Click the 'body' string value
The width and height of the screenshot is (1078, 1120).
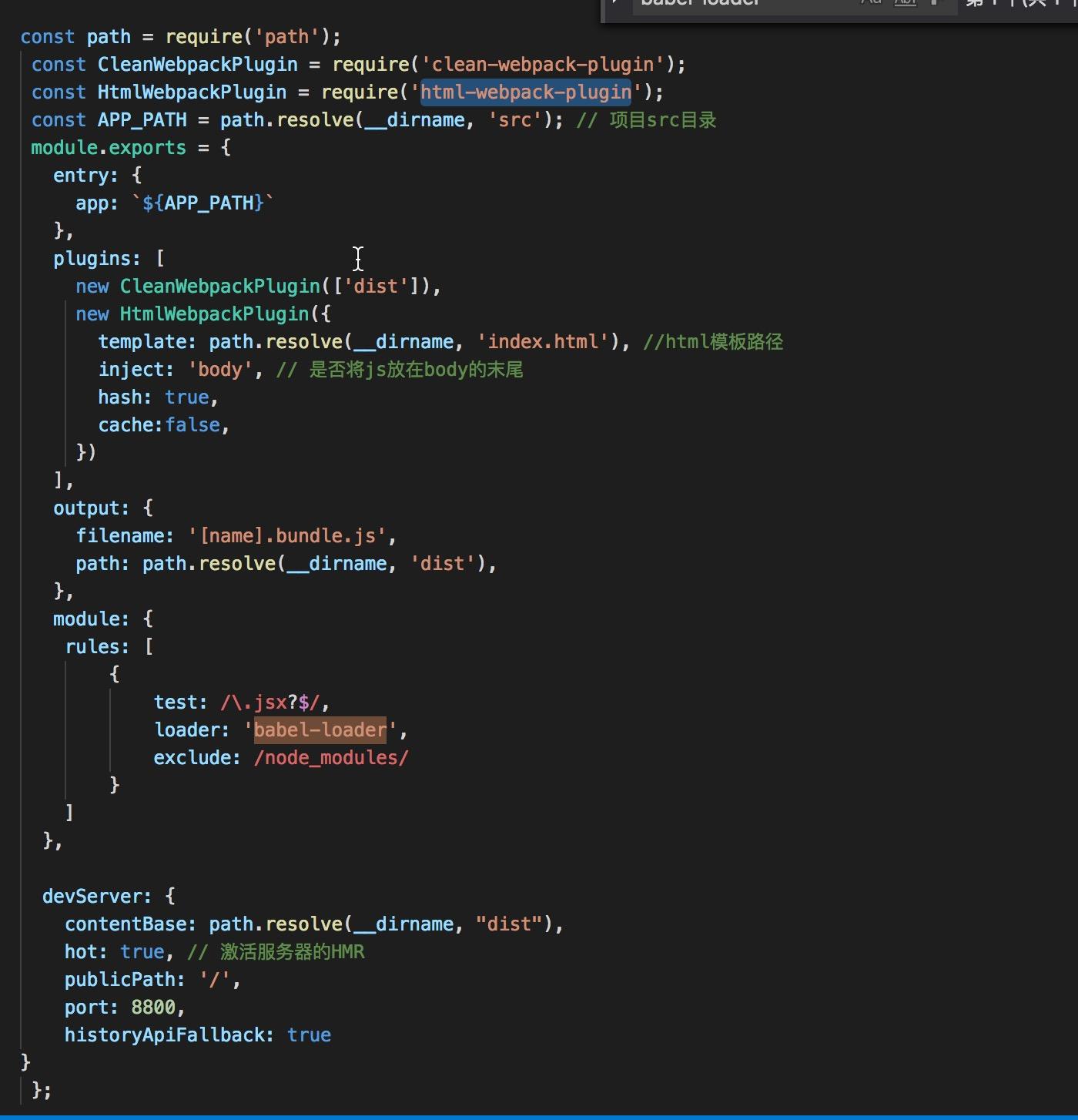pyautogui.click(x=220, y=370)
